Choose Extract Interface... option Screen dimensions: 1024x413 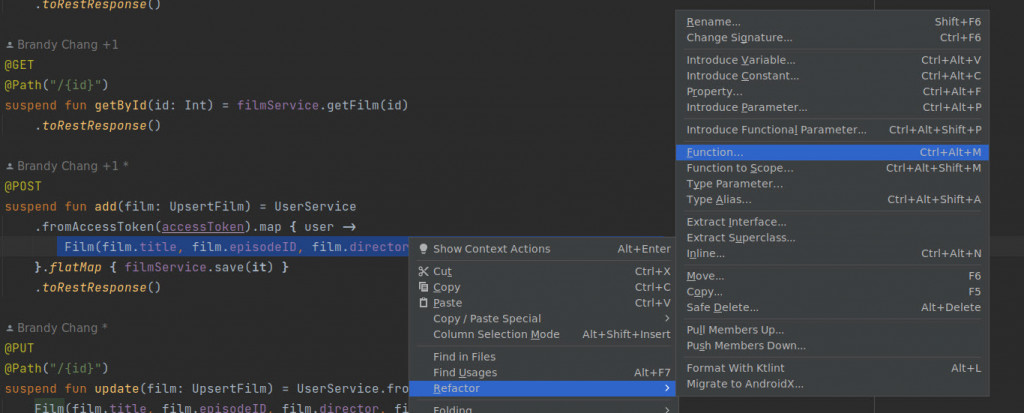tap(736, 222)
